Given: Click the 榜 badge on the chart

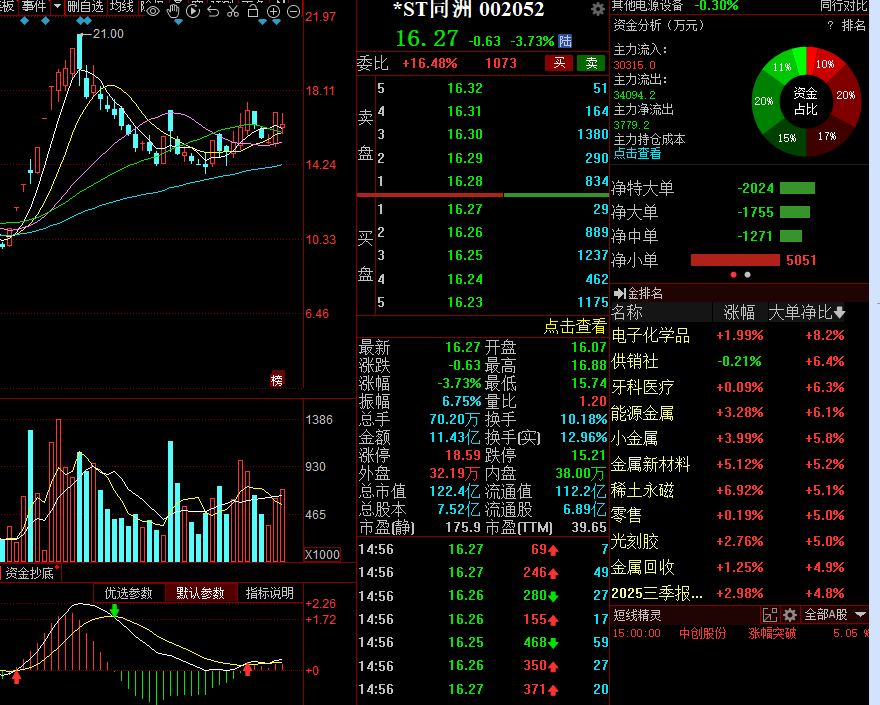Looking at the screenshot, I should coord(277,380).
